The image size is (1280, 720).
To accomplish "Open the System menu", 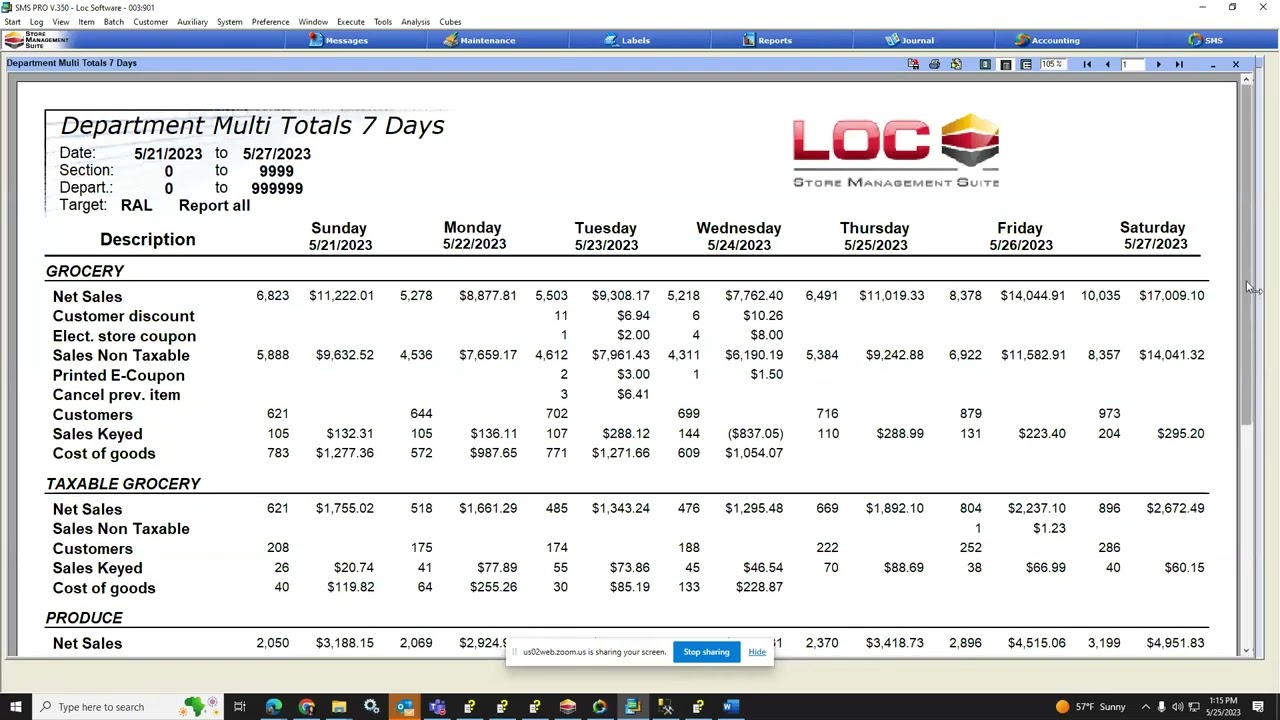I will tap(230, 22).
